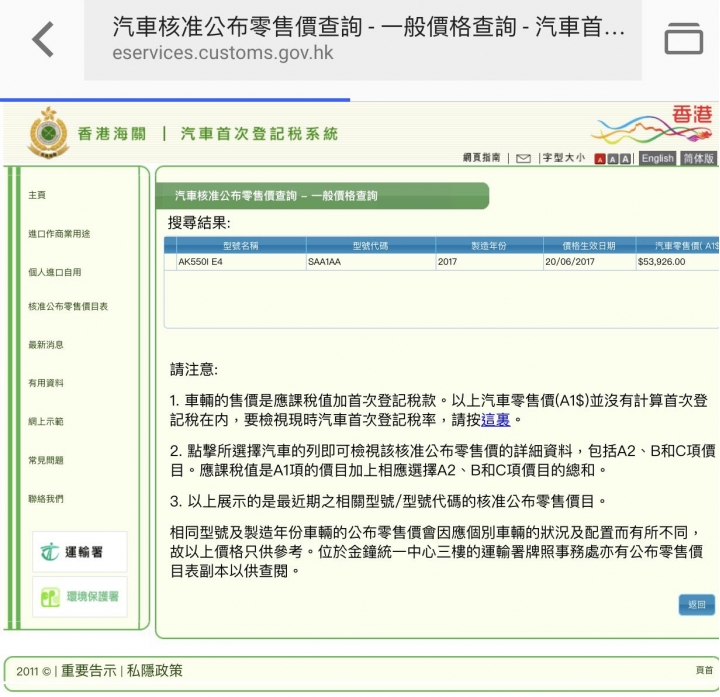The width and height of the screenshot is (720, 697).
Task: Click the blue 返回 back button
Action: coord(697,604)
